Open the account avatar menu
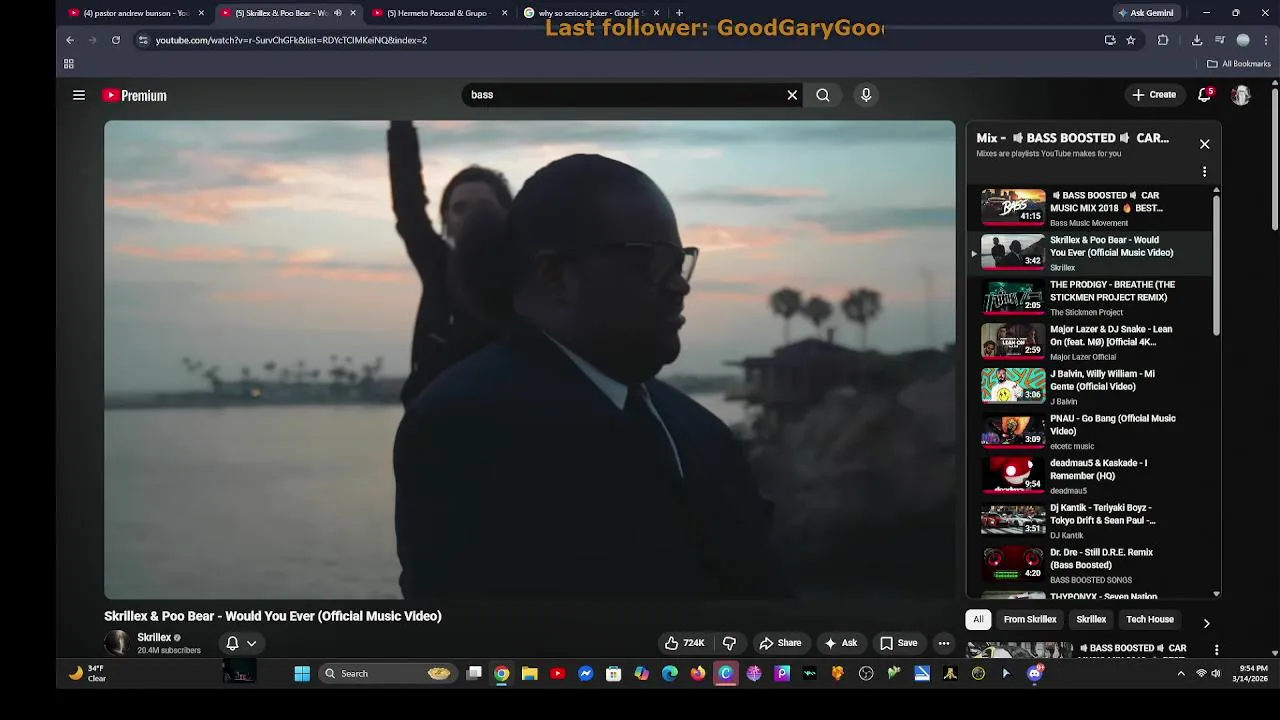 tap(1241, 95)
